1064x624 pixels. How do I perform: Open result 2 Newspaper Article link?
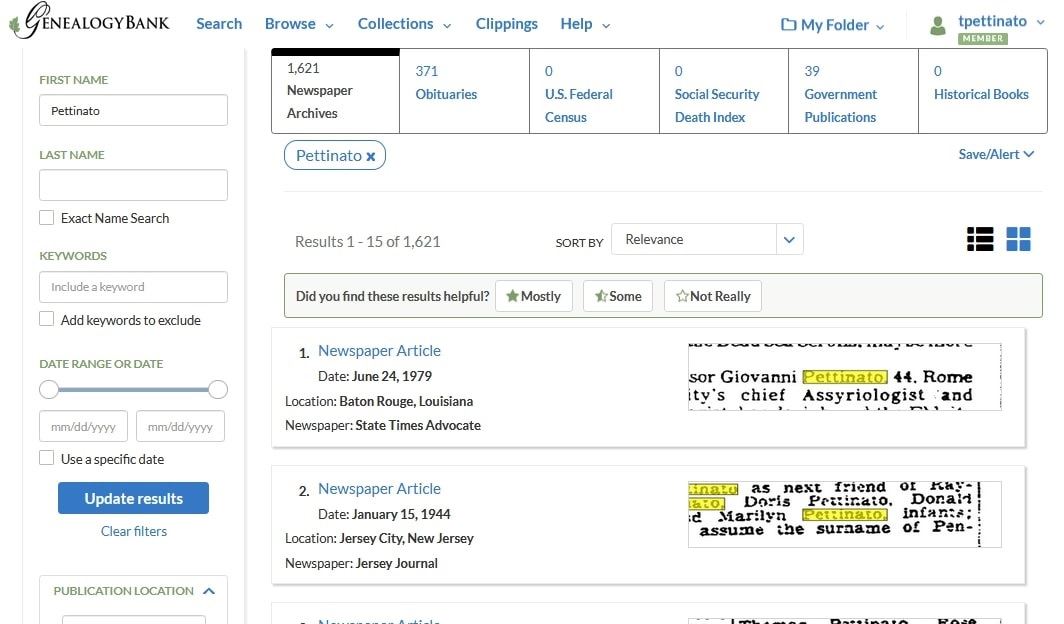pos(379,488)
